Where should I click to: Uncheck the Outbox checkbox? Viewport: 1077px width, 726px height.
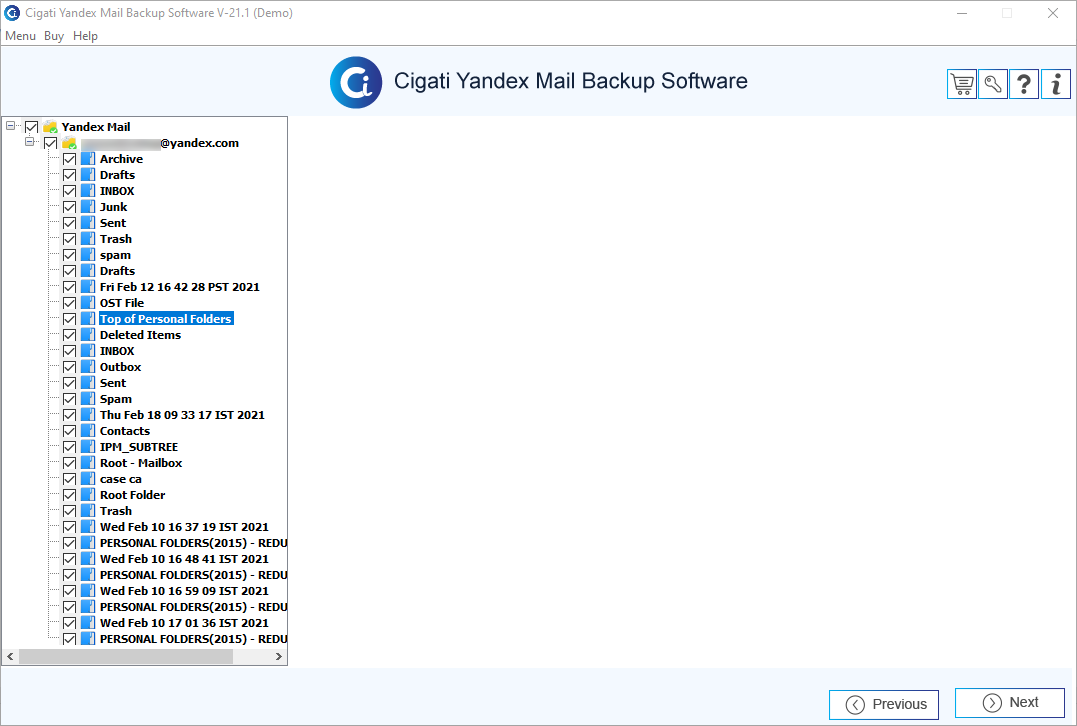click(x=69, y=367)
